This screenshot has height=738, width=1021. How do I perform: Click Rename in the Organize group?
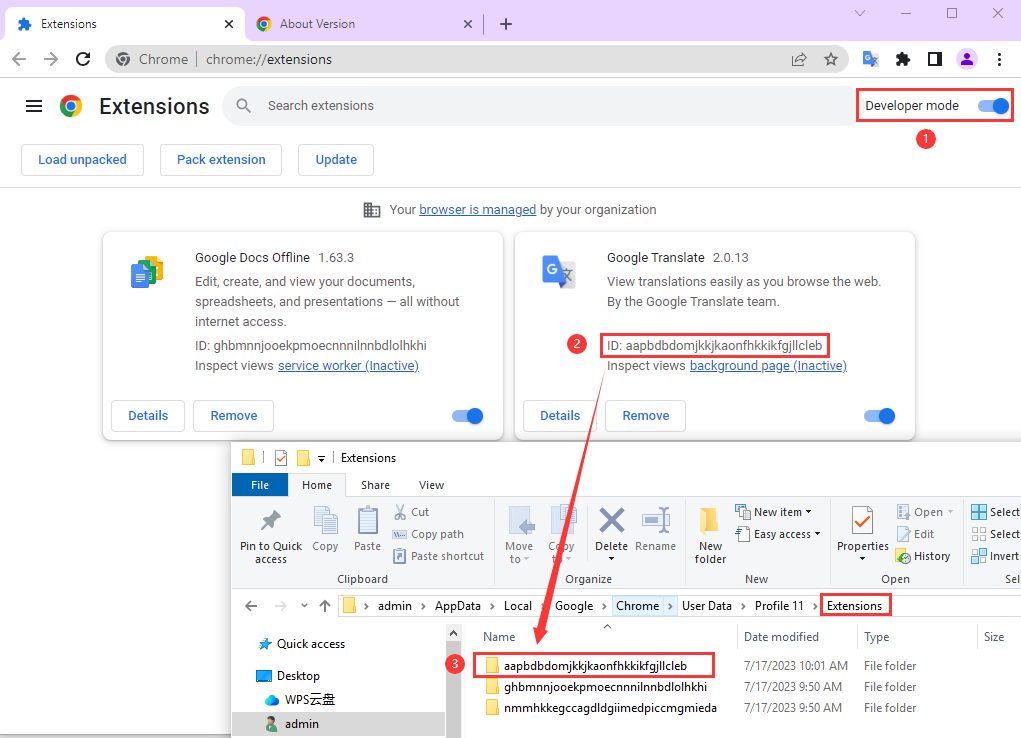[x=656, y=530]
